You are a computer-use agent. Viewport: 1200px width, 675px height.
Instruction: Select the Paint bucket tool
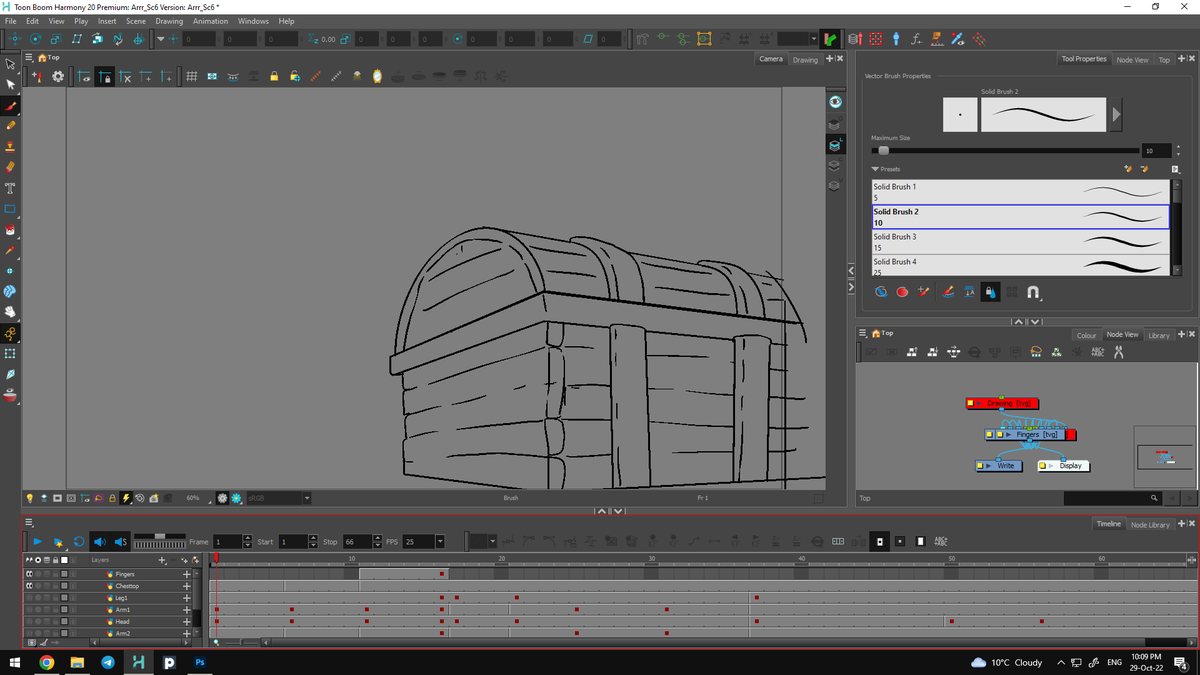pyautogui.click(x=11, y=229)
